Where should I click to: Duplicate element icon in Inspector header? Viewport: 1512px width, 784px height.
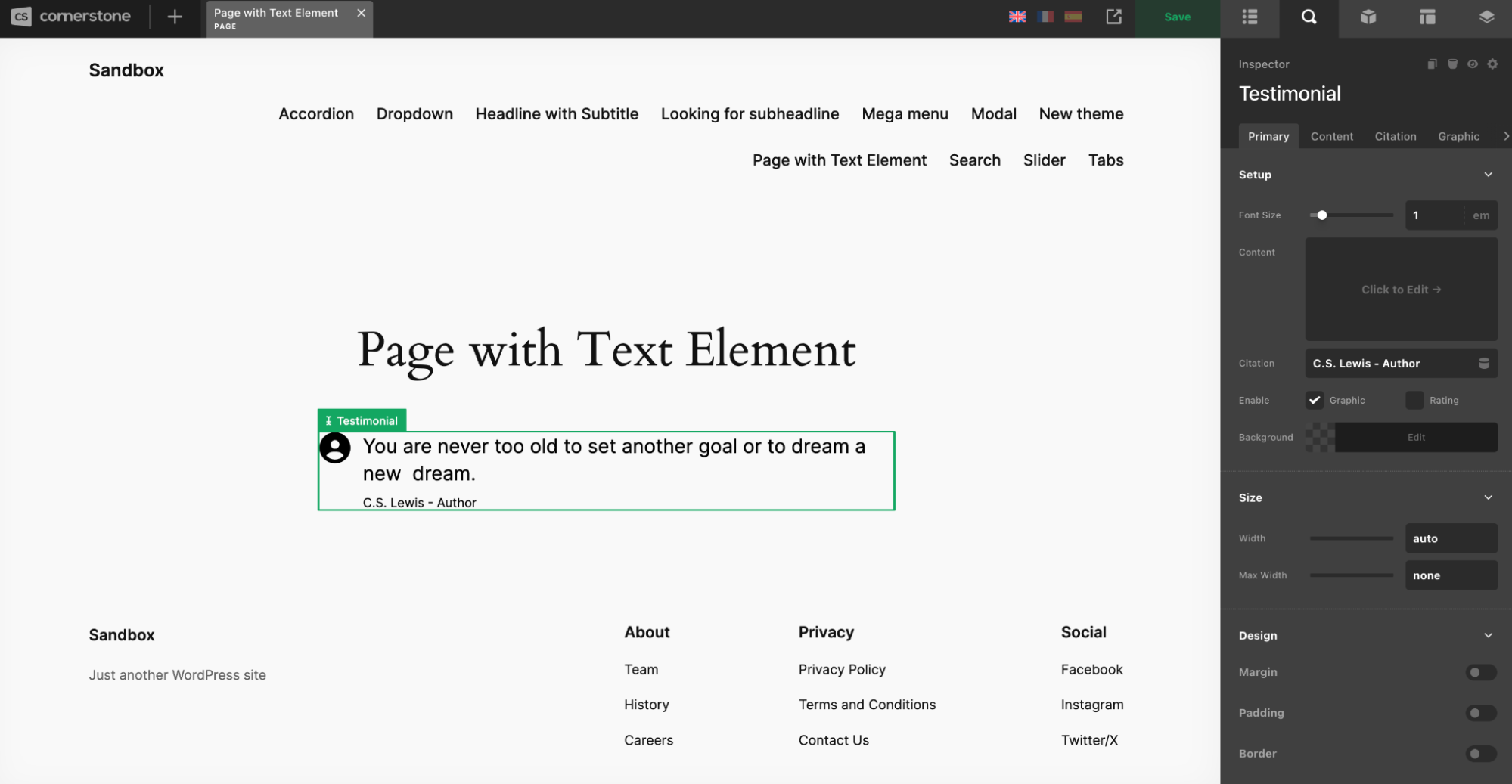(1432, 64)
